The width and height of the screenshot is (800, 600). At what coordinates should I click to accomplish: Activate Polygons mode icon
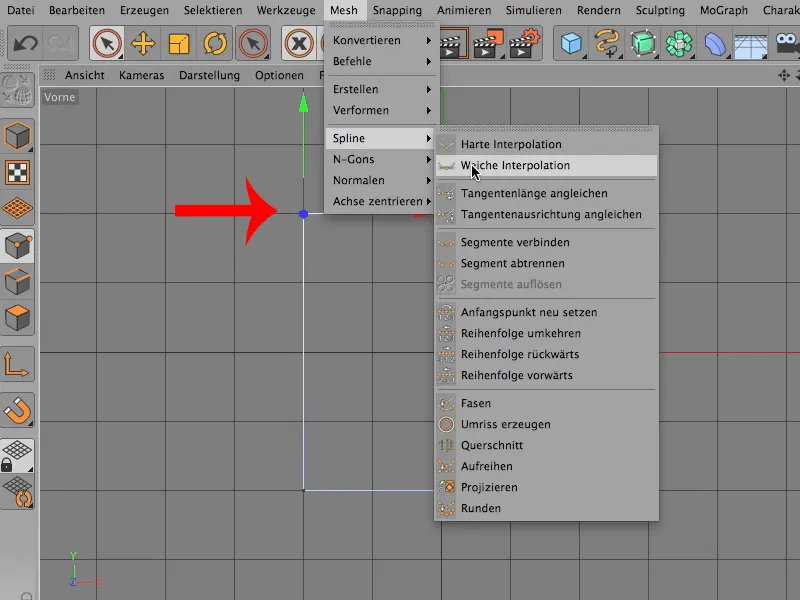tap(17, 318)
